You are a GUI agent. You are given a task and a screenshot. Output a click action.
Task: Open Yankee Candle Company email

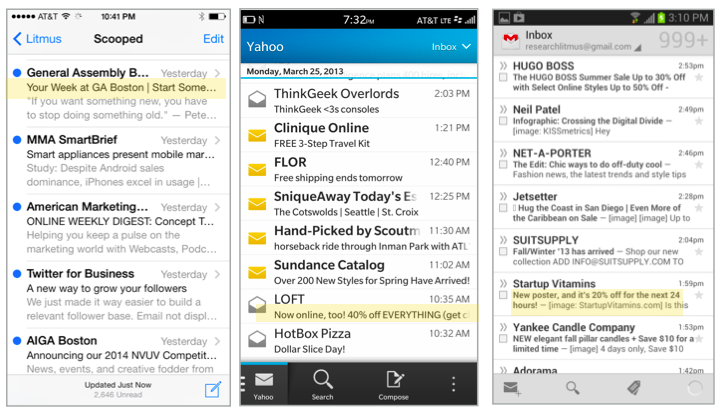coord(603,337)
